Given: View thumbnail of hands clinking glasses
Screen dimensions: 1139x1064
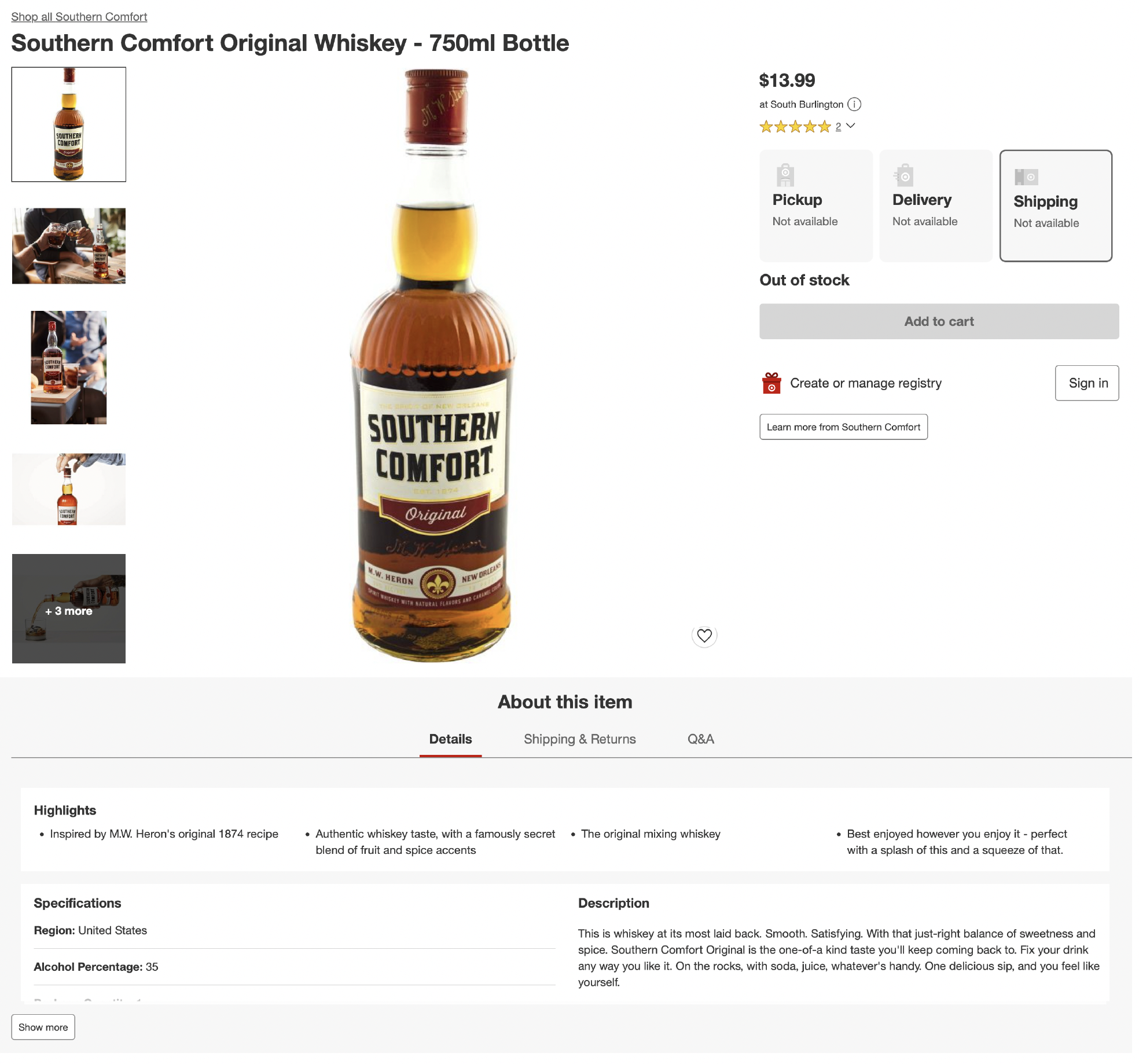Looking at the screenshot, I should [69, 246].
